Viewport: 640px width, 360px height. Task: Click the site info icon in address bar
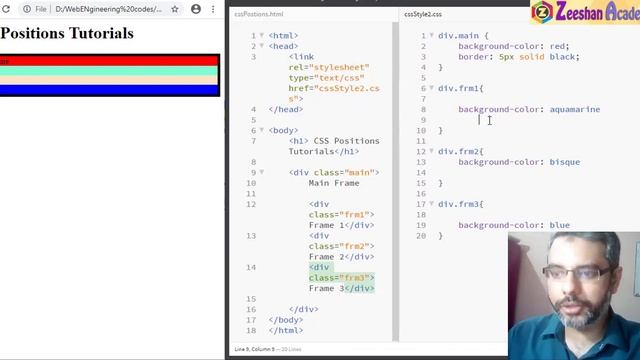pyautogui.click(x=27, y=9)
